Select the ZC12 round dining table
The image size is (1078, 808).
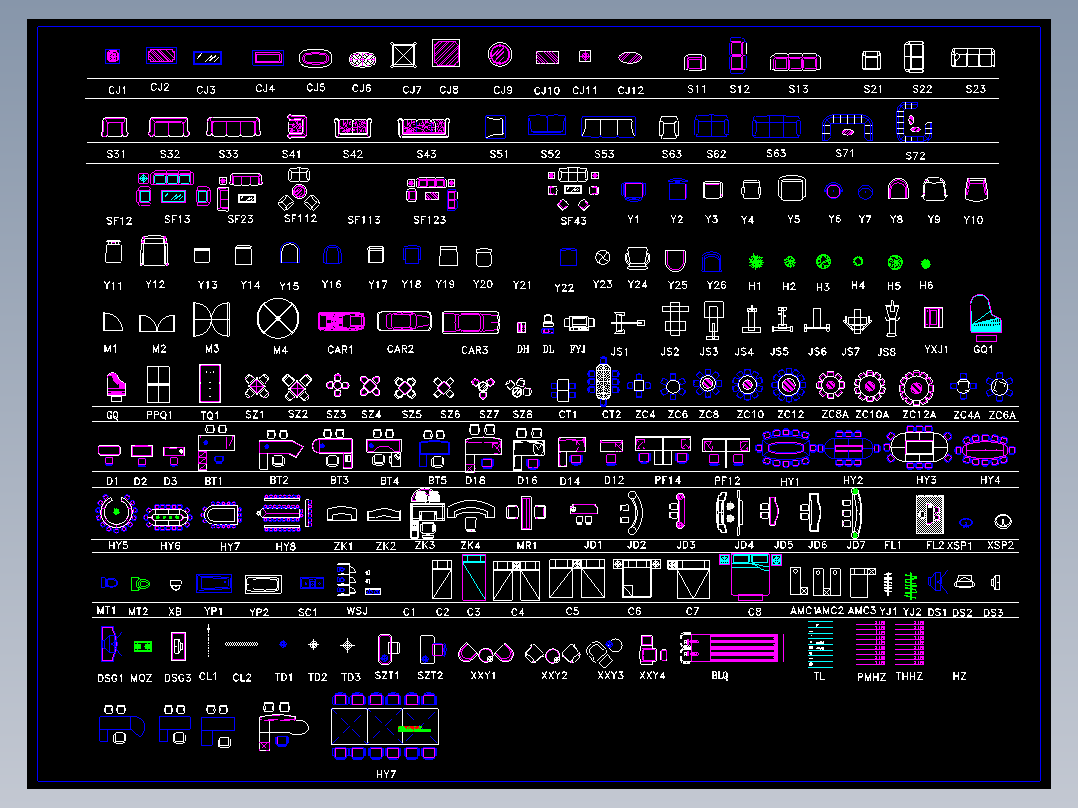click(789, 386)
